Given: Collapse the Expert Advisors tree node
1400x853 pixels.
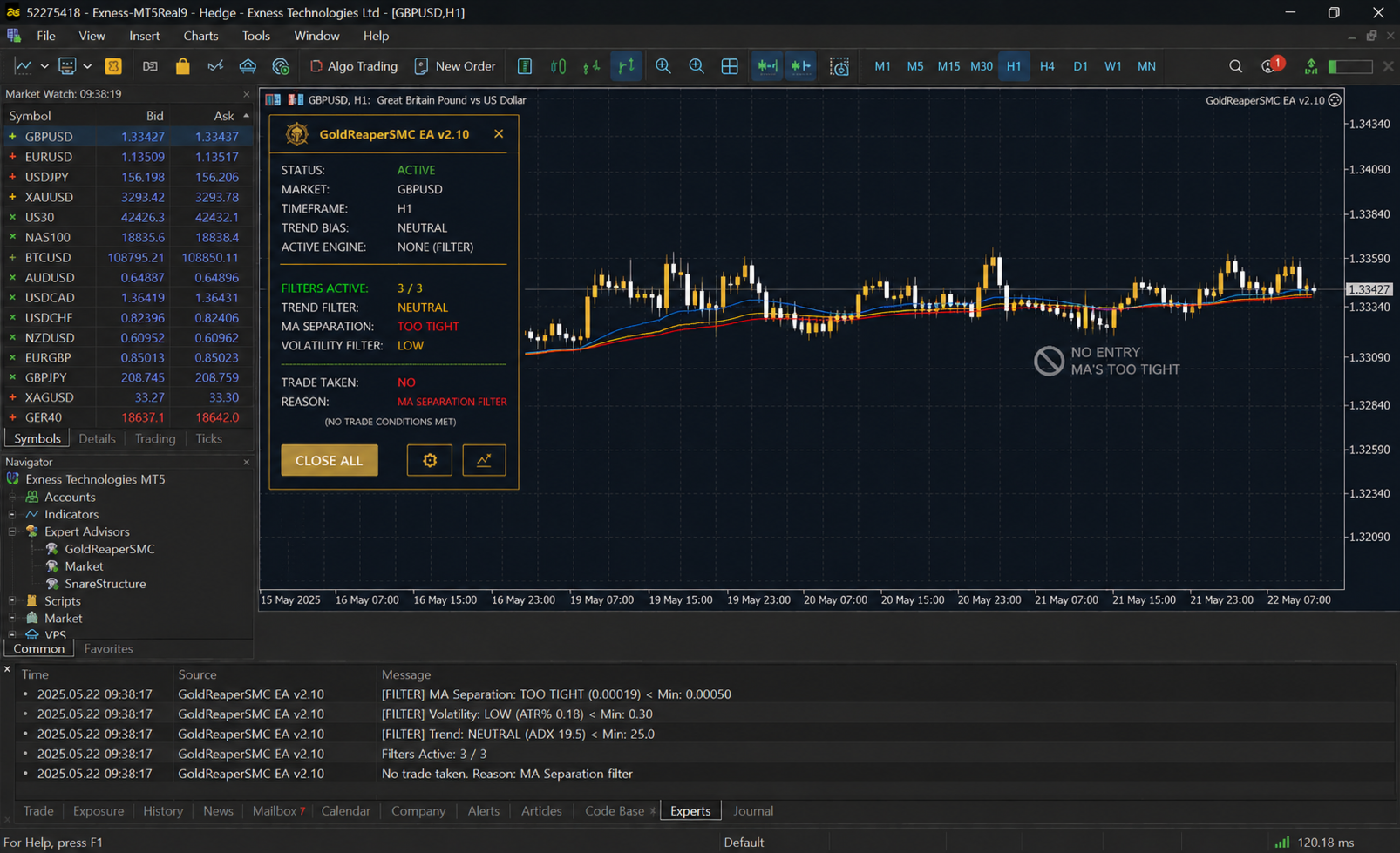Looking at the screenshot, I should pos(12,531).
